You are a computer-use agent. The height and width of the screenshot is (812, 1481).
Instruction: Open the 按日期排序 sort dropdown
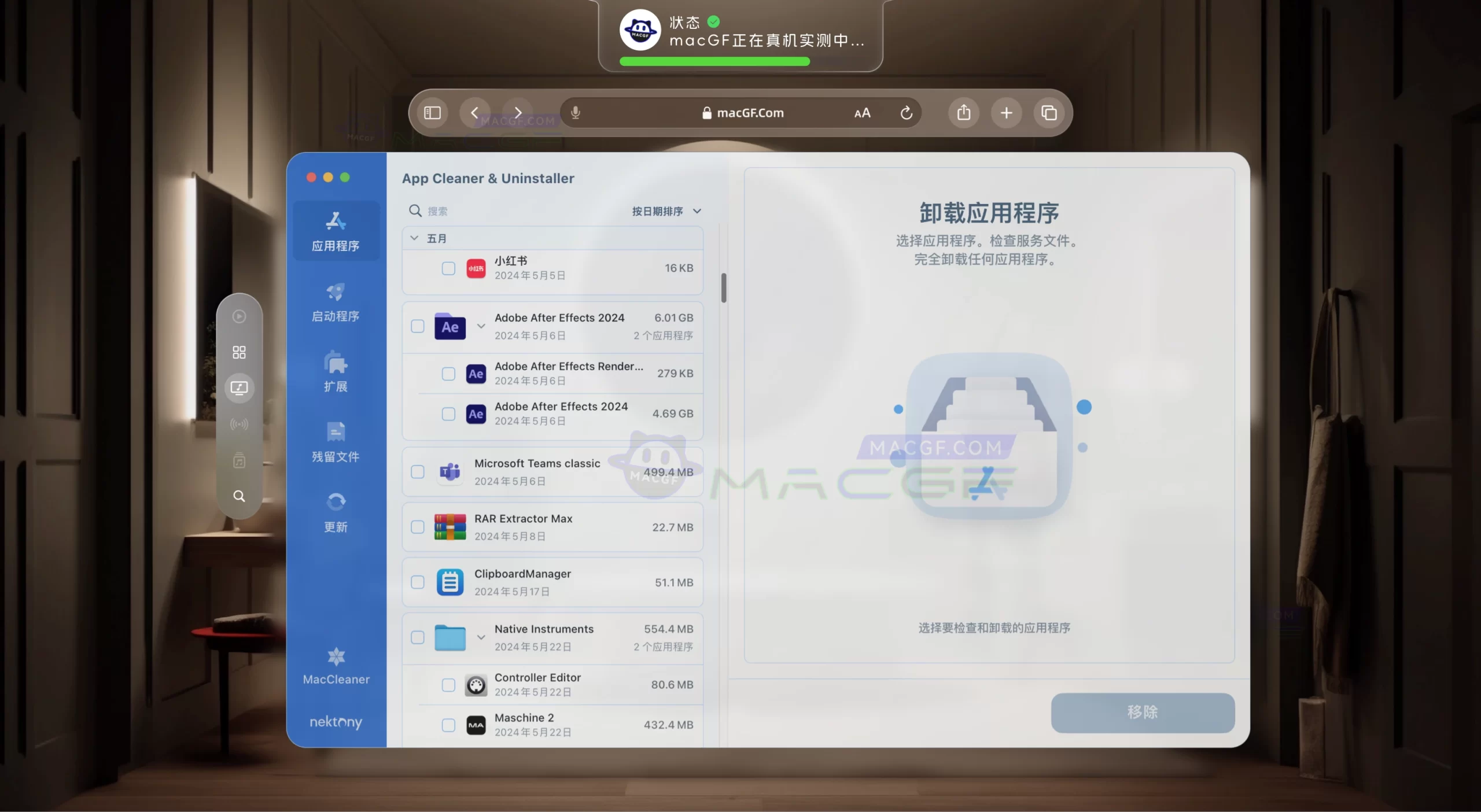pos(666,211)
